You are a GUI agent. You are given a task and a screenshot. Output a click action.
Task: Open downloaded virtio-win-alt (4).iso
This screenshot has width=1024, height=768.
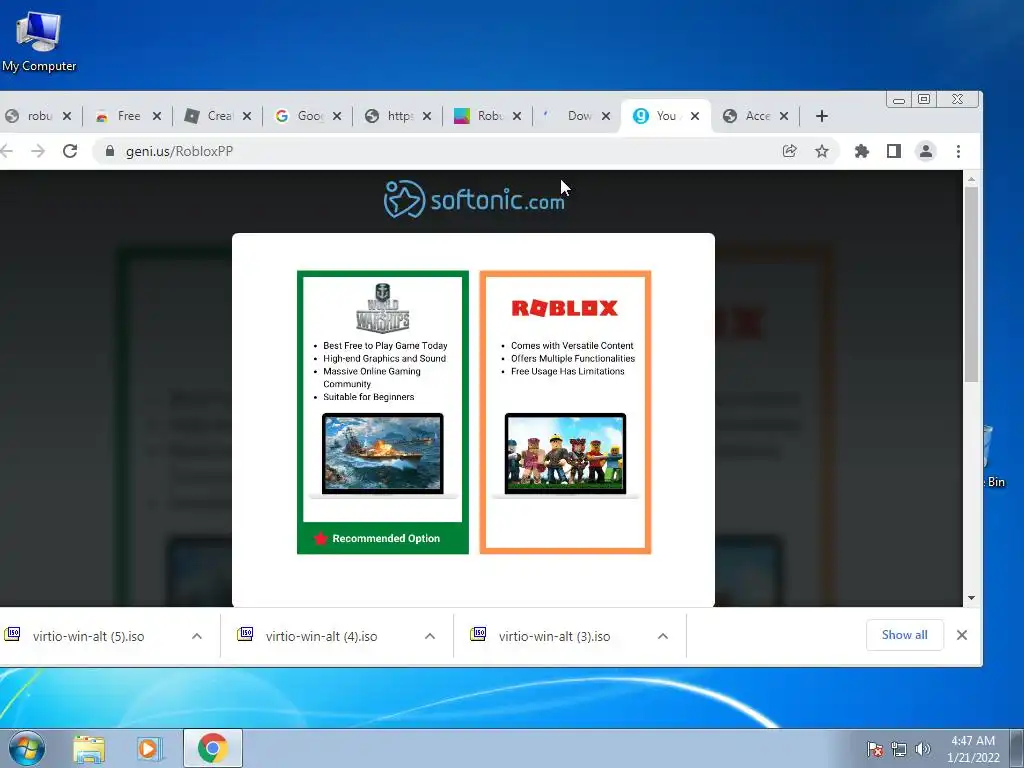tap(321, 636)
